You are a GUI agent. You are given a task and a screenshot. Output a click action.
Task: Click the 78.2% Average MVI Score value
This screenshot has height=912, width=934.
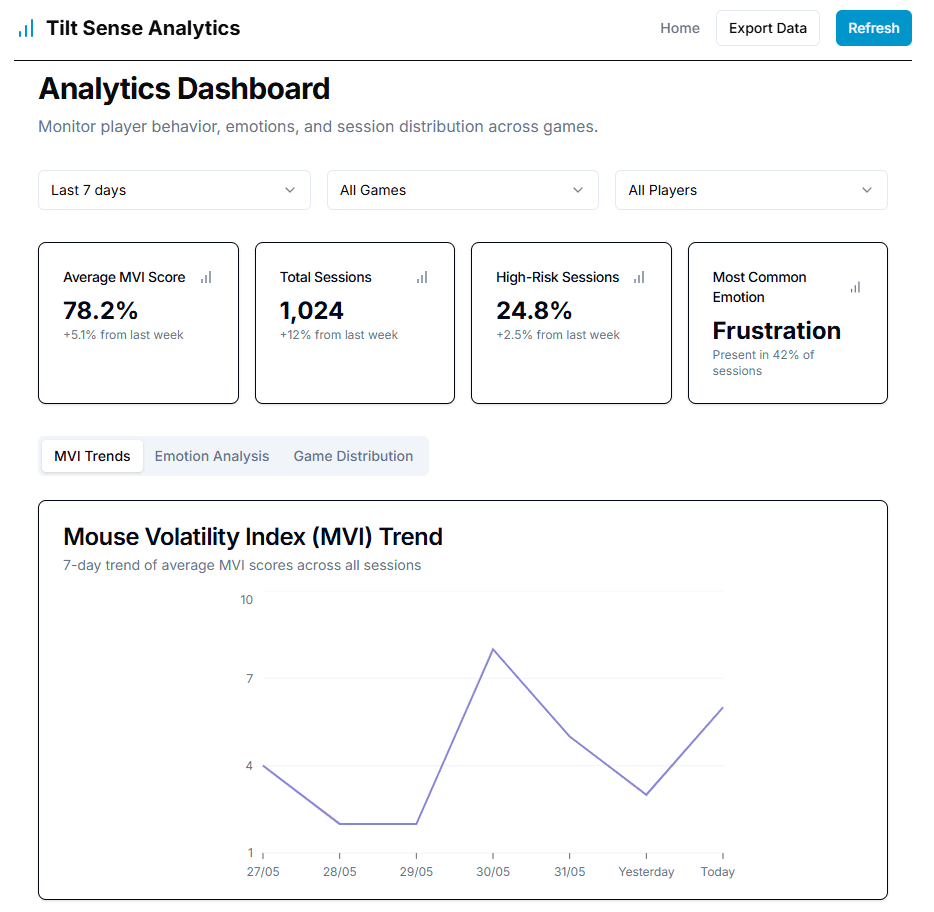[x=101, y=311]
